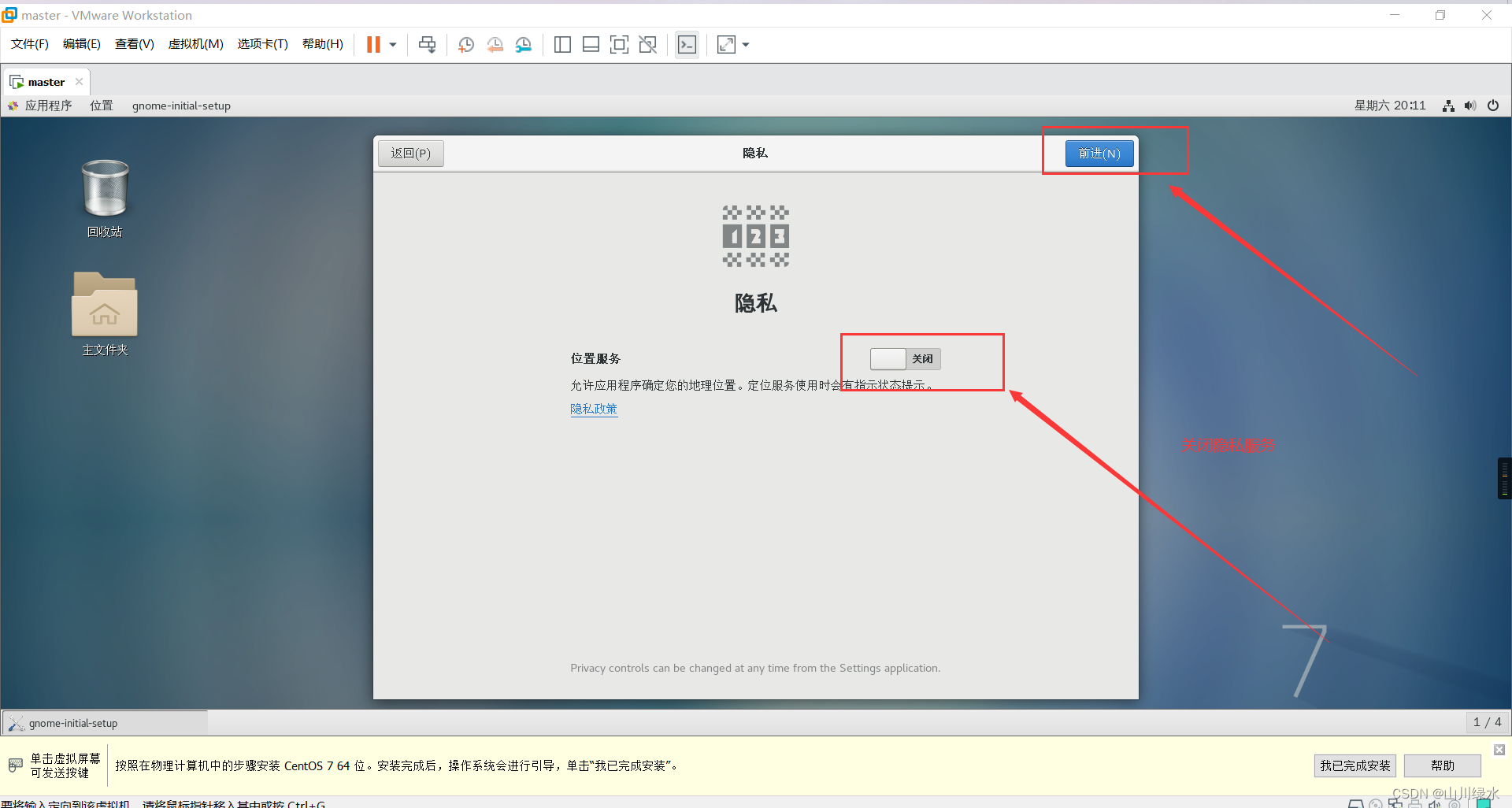Click the 前进(N) forward button
Viewport: 1512px width, 808px height.
pyautogui.click(x=1099, y=153)
